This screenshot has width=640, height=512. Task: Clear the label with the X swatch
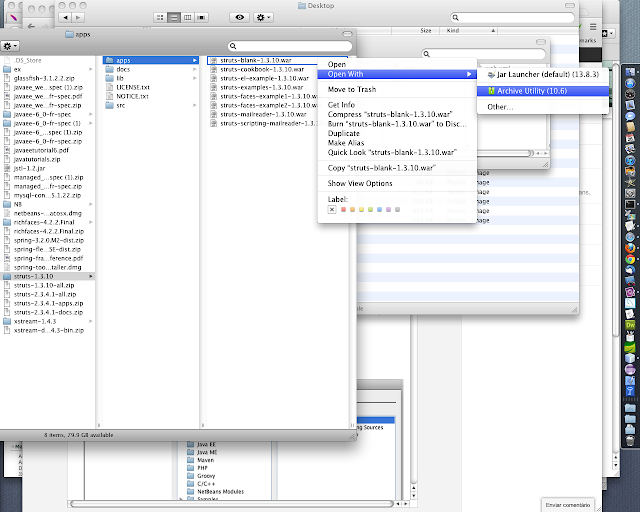[332, 209]
